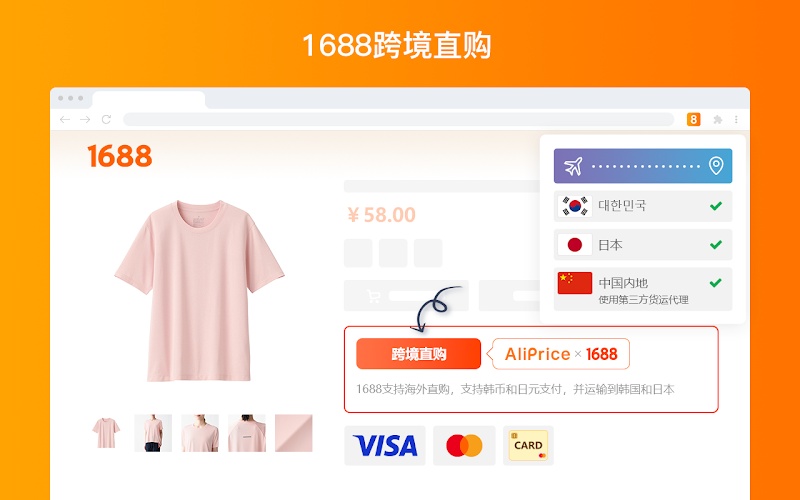Click the browser back arrow

tap(65, 119)
